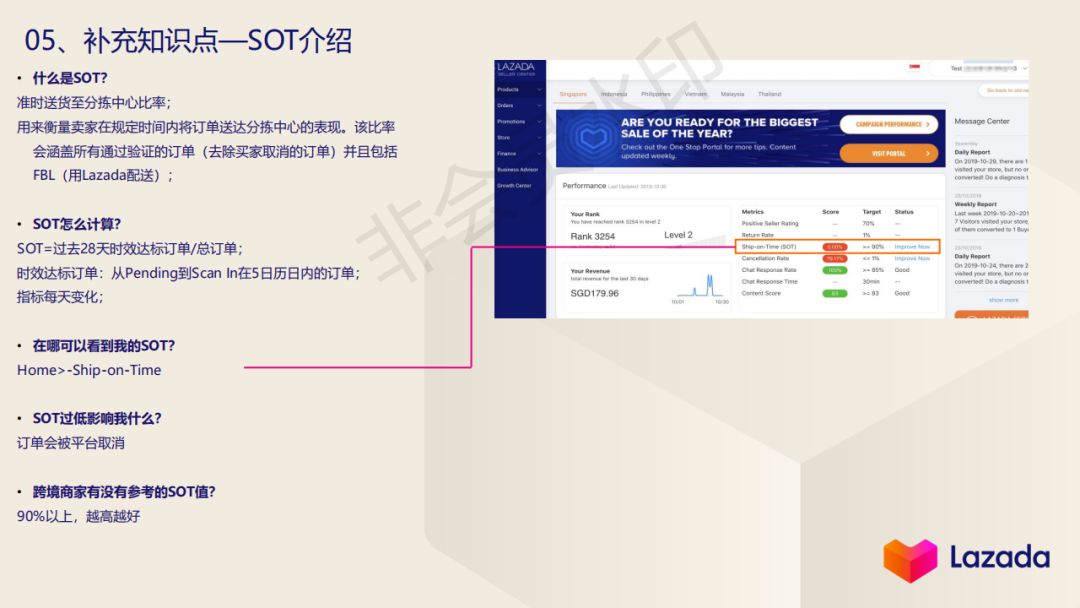
Task: Expand the Finance sidebar menu
Action: click(x=519, y=154)
